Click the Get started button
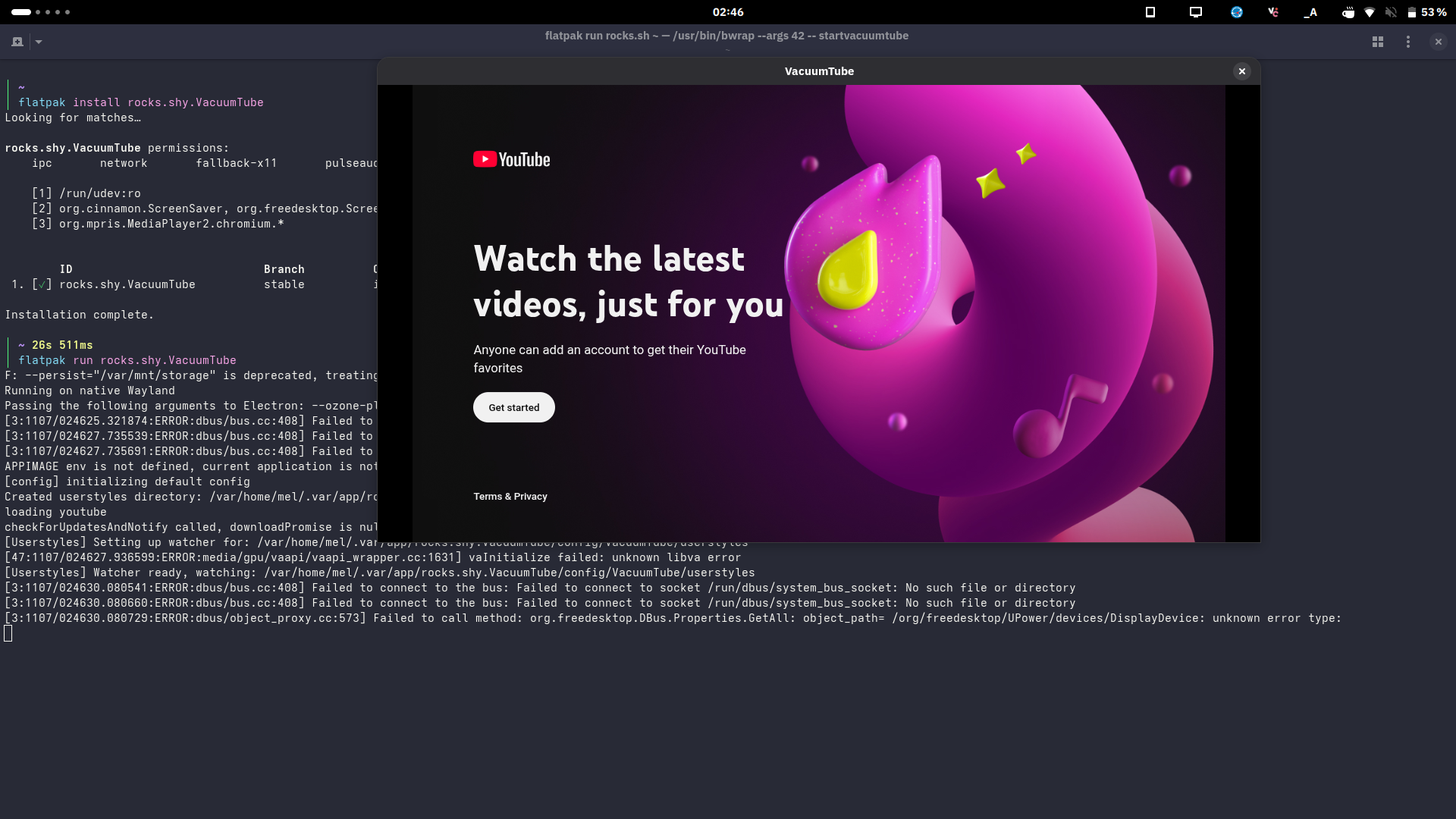 (513, 407)
